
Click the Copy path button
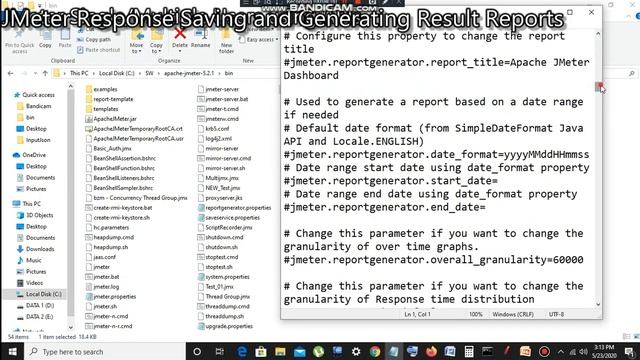[94, 40]
